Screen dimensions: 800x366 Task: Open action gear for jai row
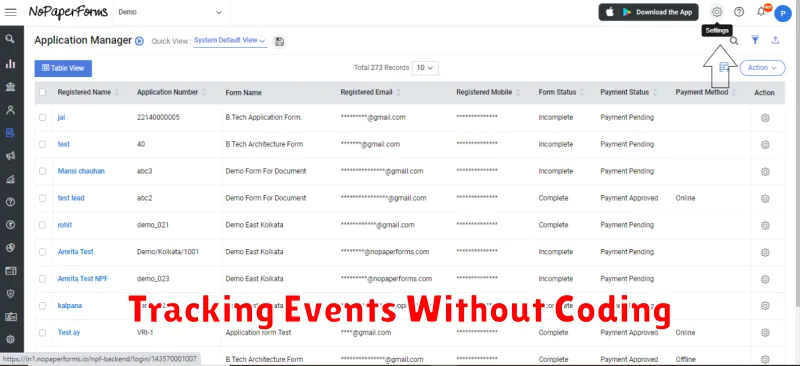point(765,118)
